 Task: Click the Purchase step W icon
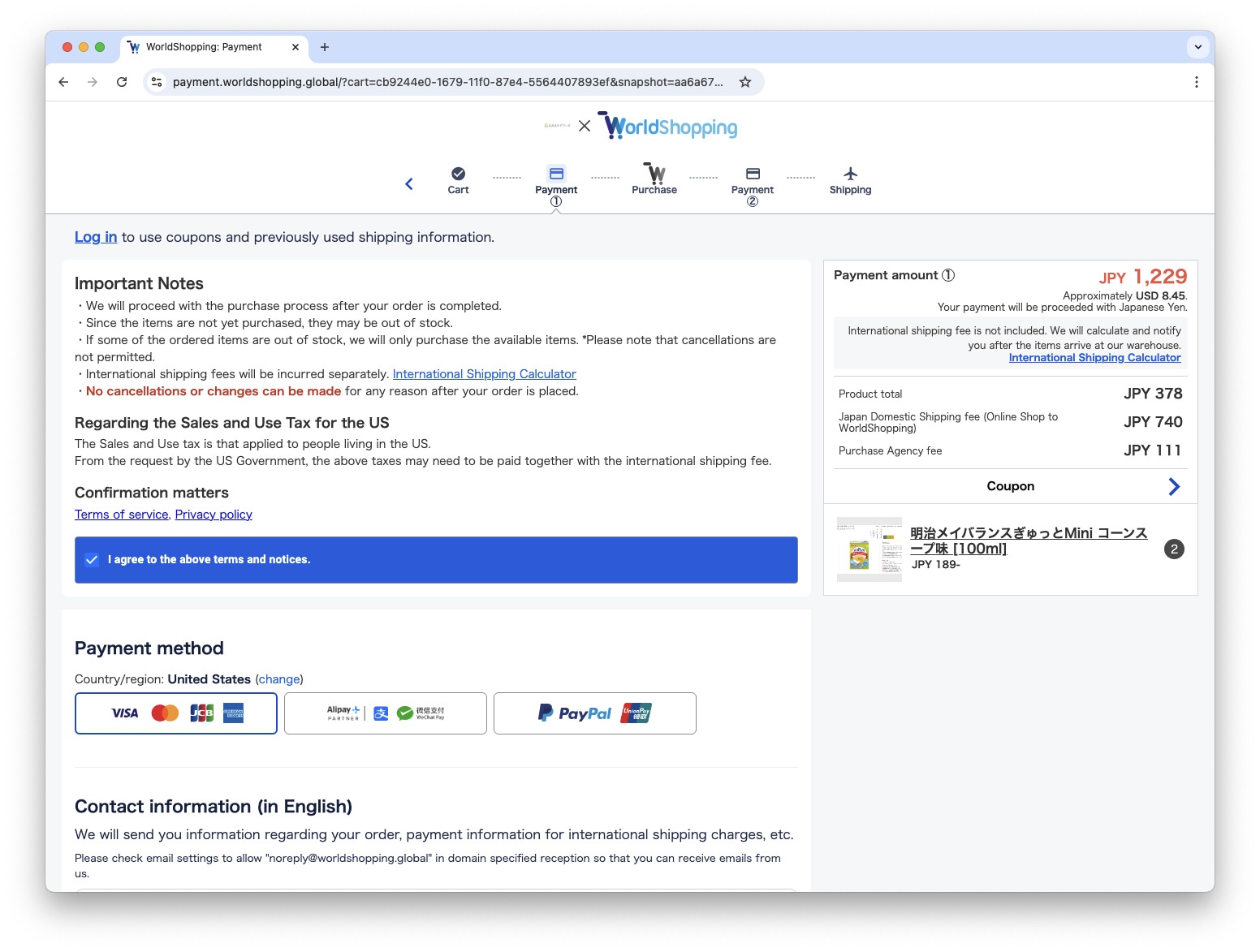coord(654,173)
